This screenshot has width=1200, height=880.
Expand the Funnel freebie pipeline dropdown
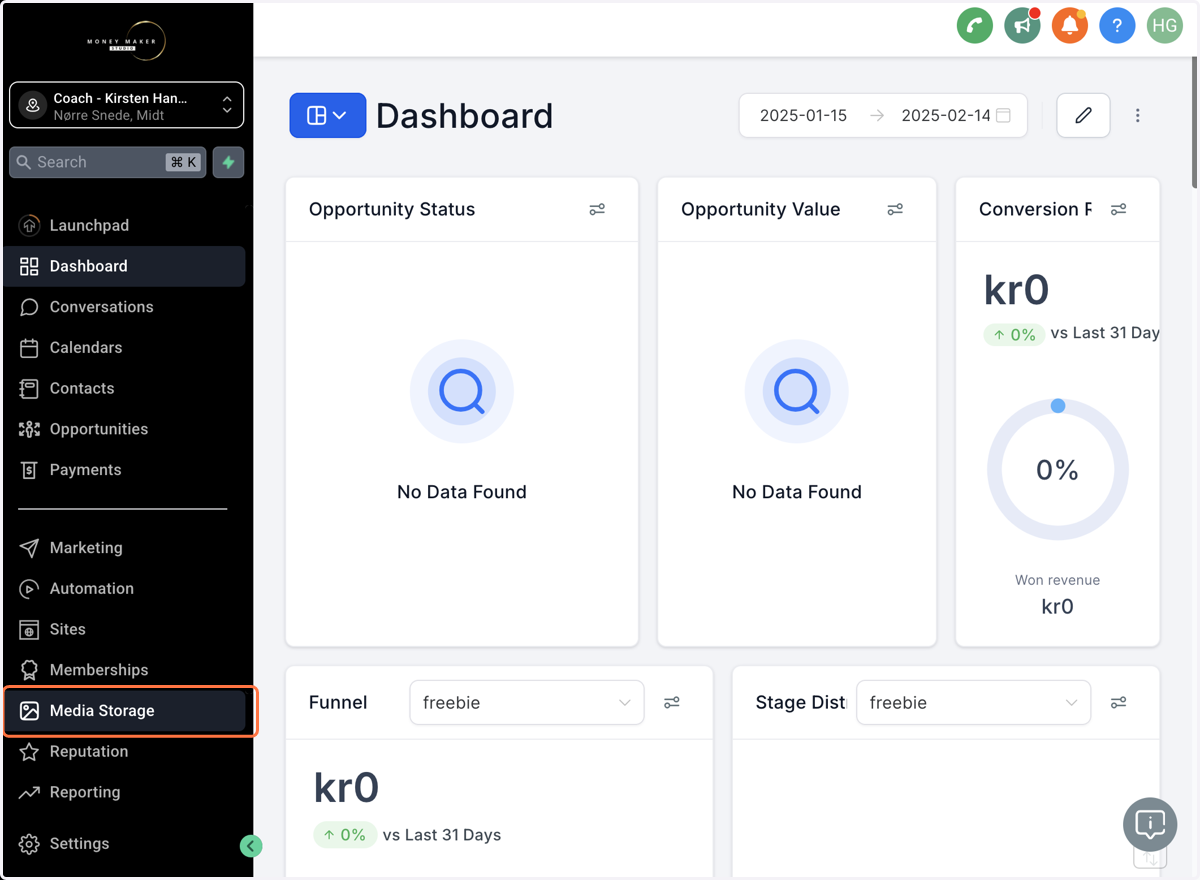pyautogui.click(x=527, y=703)
